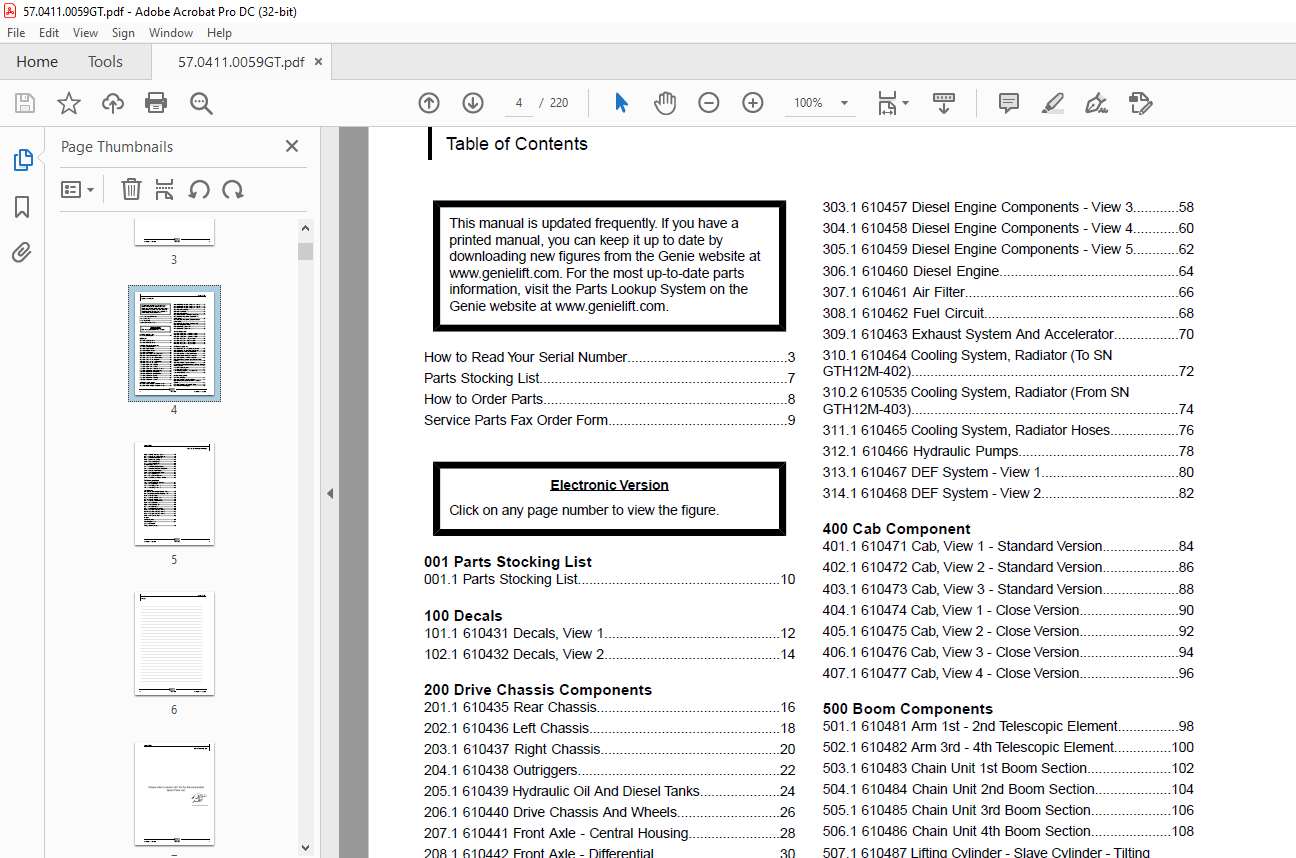
Task: Open the Sign menu
Action: [x=123, y=33]
